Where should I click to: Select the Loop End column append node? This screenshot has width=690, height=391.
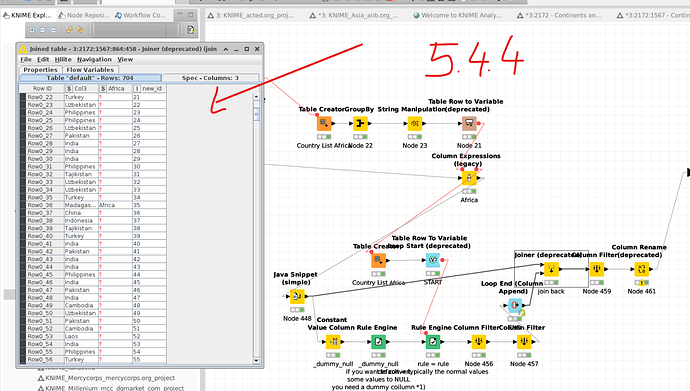(514, 305)
